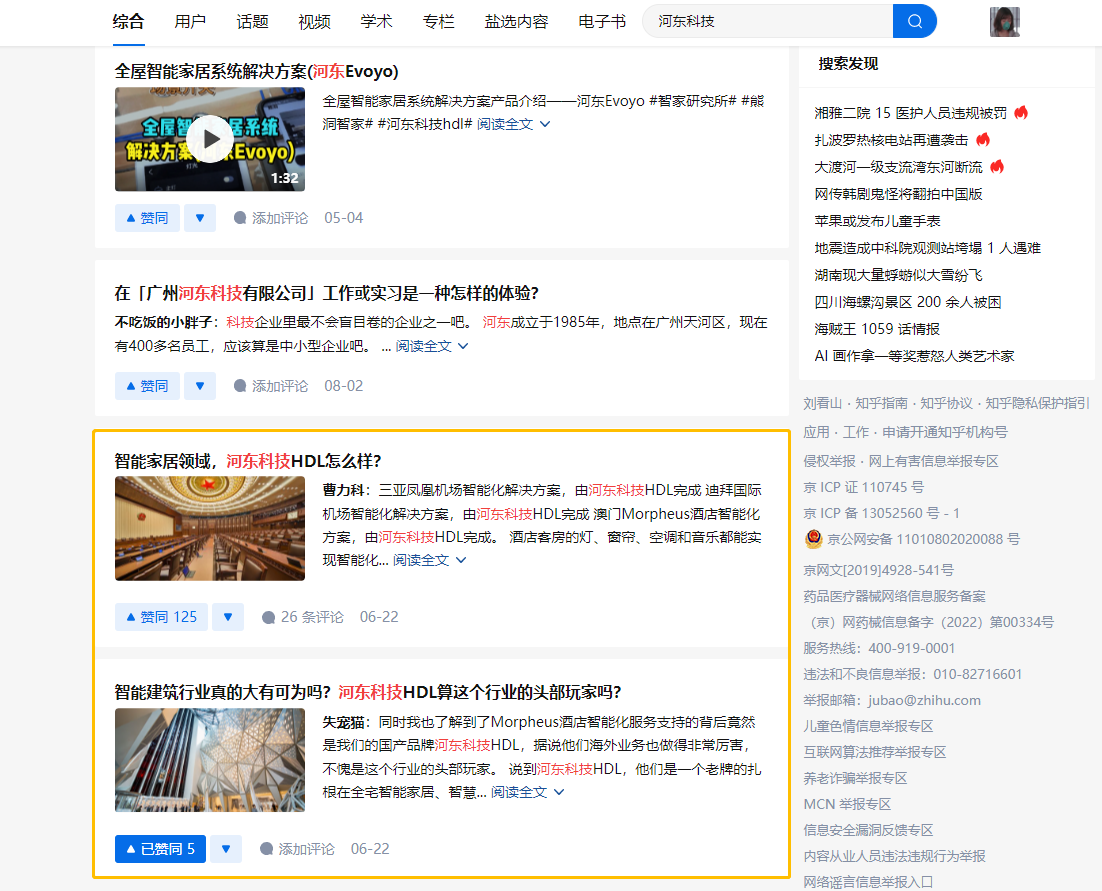Click the downvote arrow under the Evoyo post
Screen dimensions: 1102x891
click(200, 217)
